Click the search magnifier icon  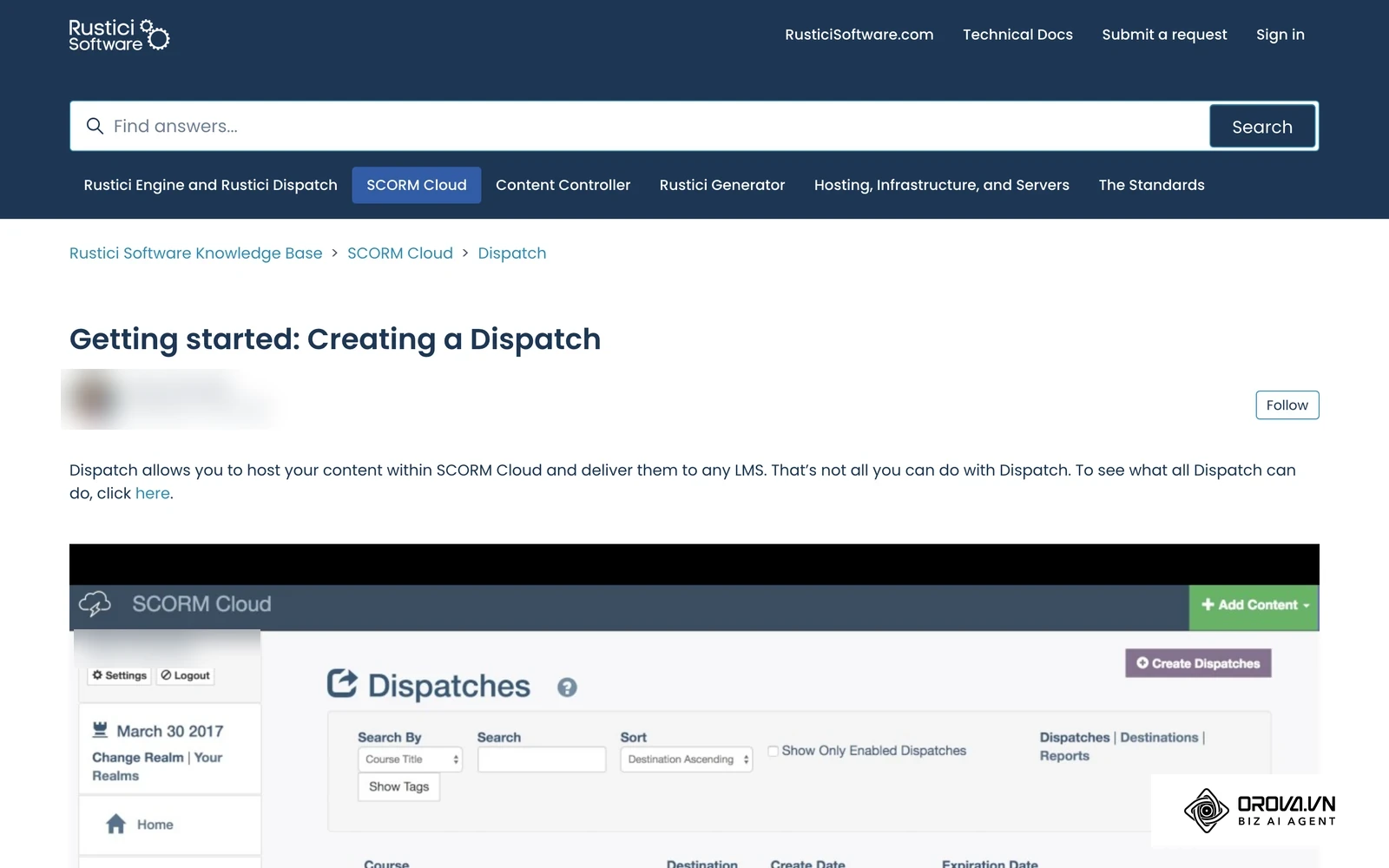95,127
